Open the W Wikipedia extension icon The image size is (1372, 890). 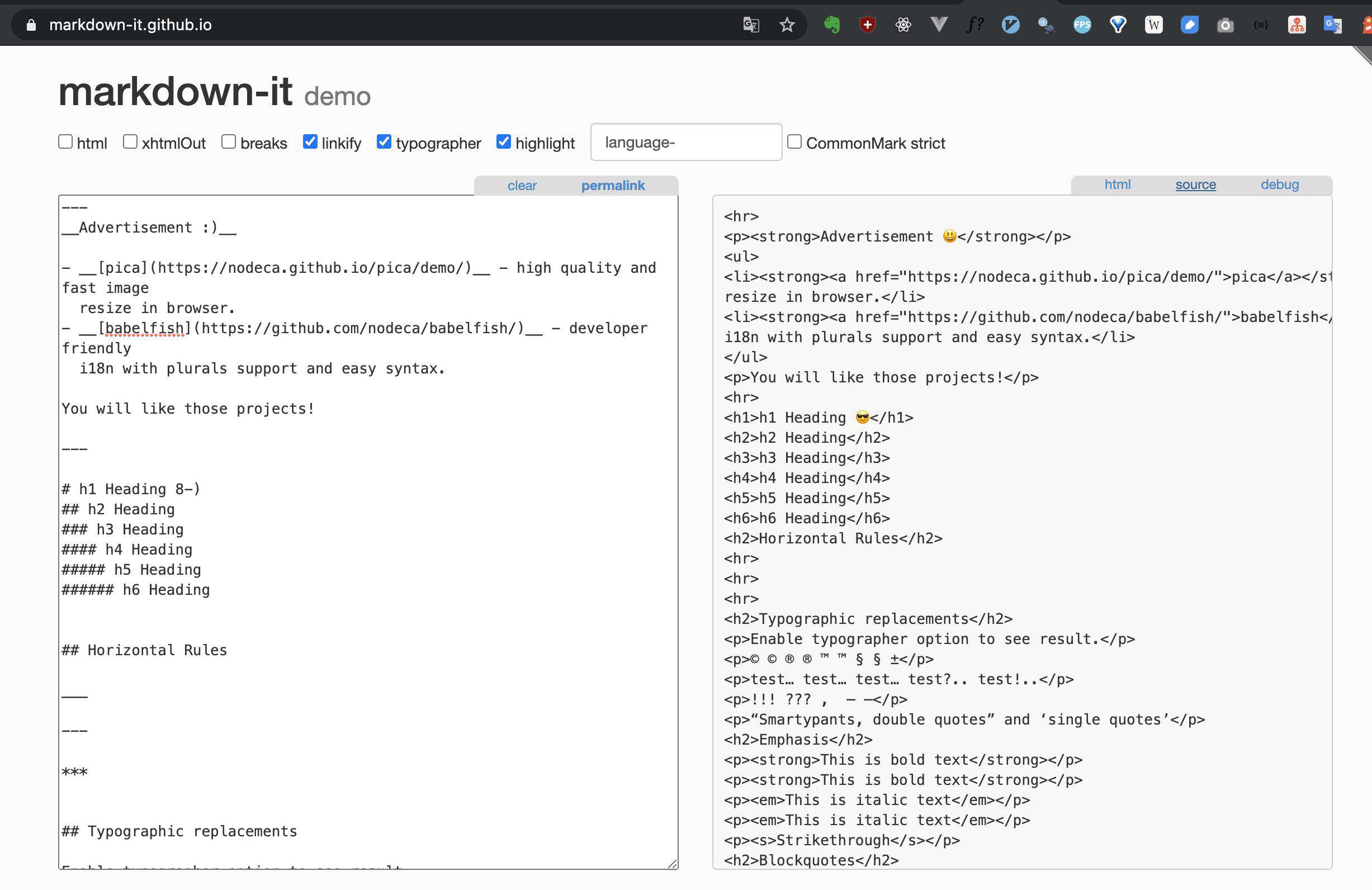(1153, 25)
